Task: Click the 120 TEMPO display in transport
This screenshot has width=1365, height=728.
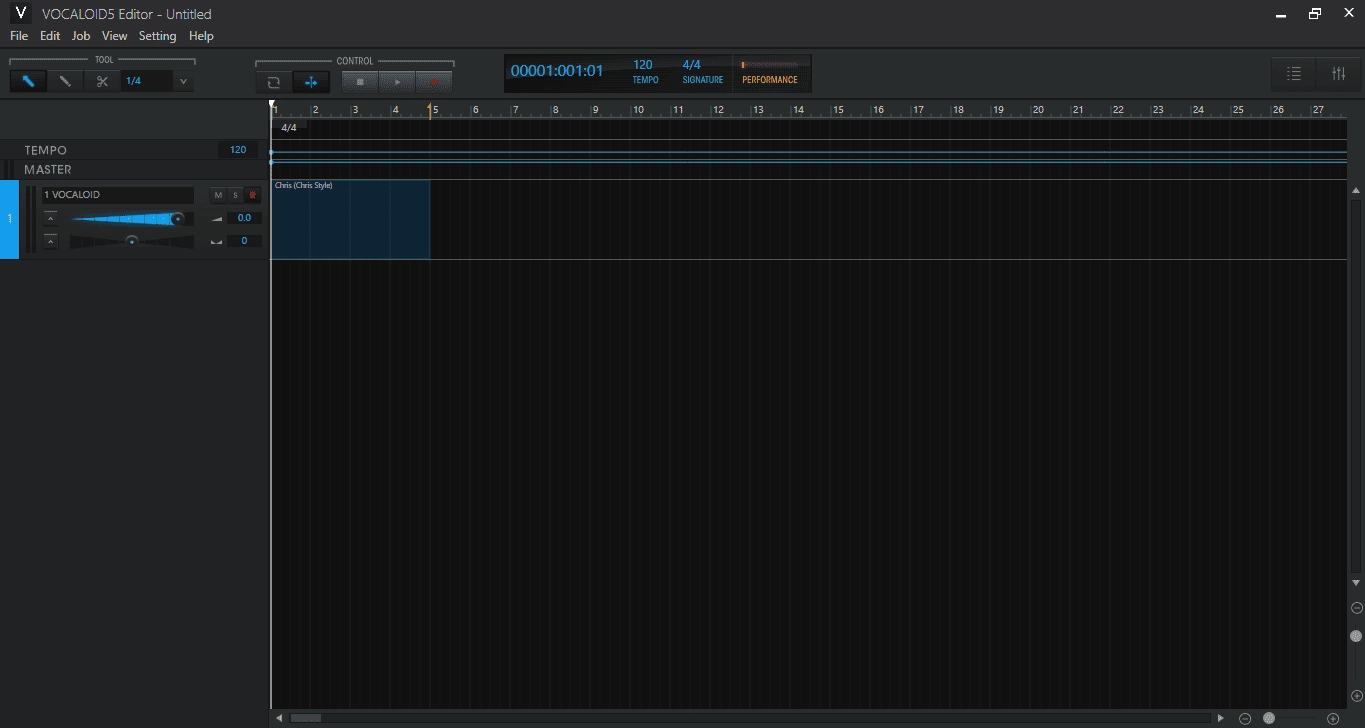Action: (645, 72)
